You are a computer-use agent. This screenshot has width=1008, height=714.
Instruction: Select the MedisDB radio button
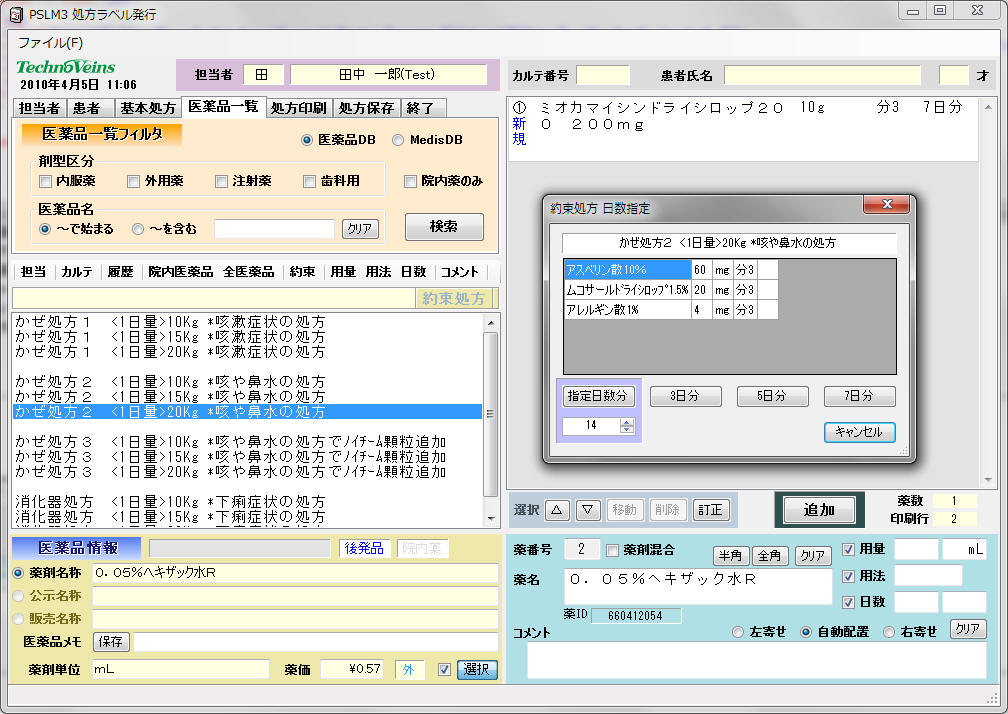[398, 140]
